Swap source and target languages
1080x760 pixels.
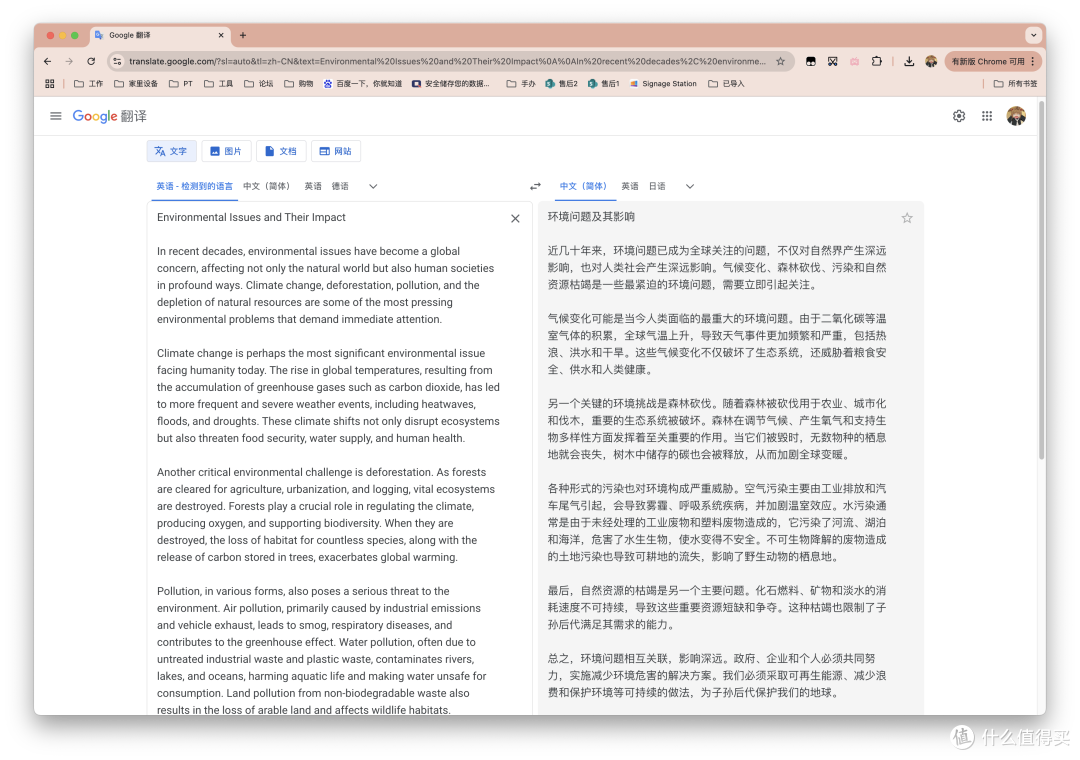(535, 186)
